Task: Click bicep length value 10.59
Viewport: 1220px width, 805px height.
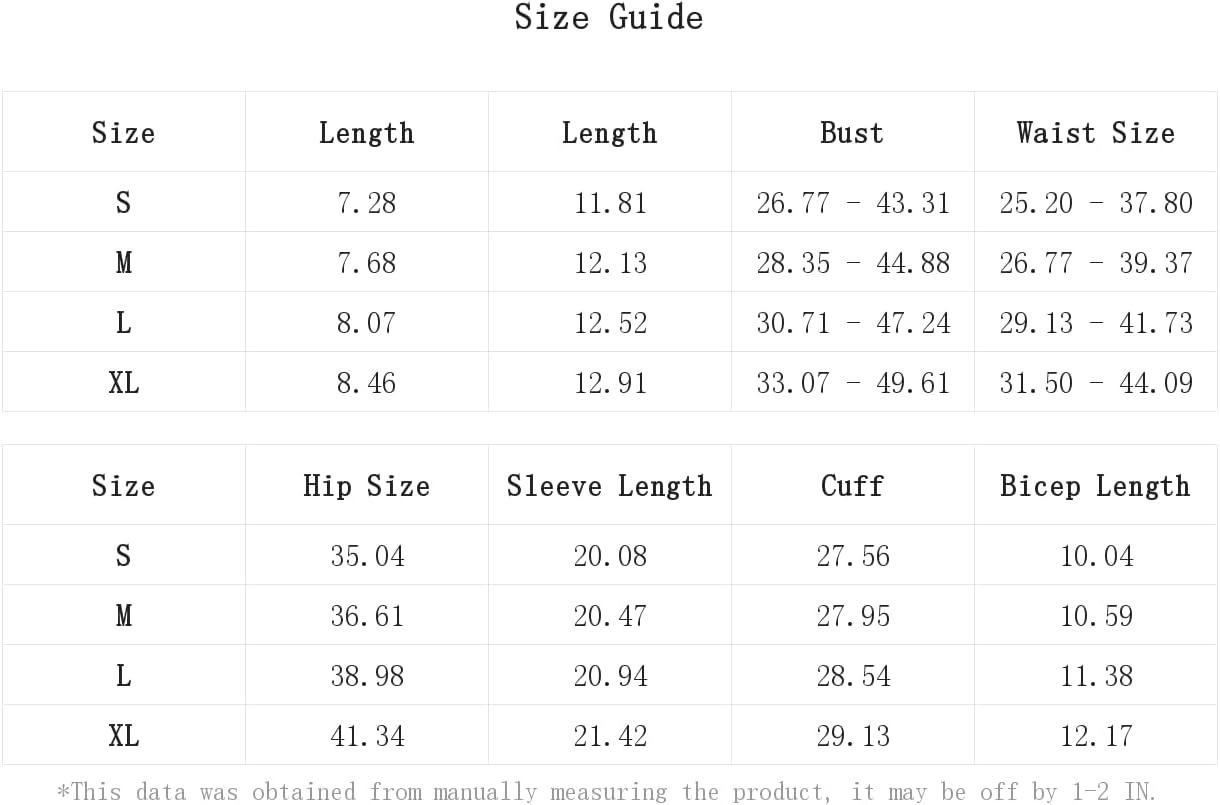Action: pos(1097,616)
